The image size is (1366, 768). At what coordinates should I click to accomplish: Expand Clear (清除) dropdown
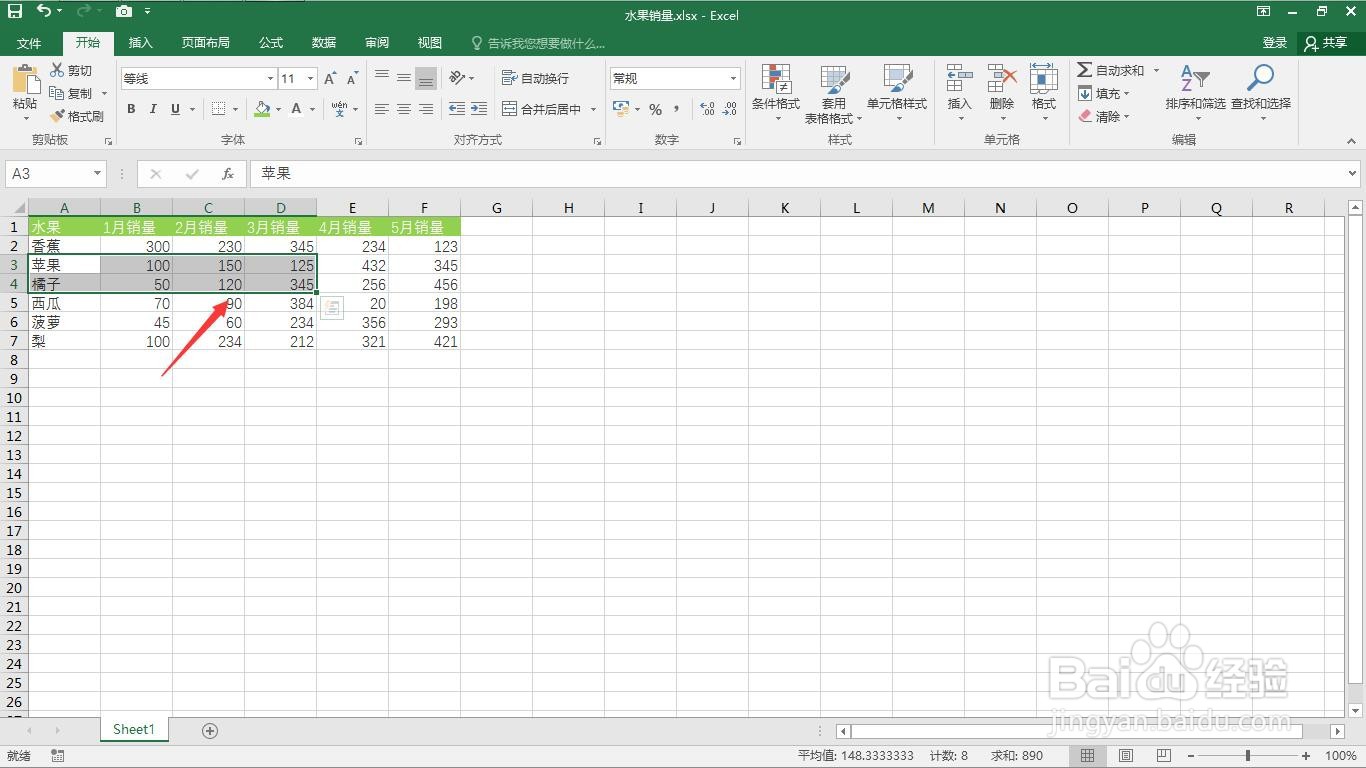(1126, 117)
